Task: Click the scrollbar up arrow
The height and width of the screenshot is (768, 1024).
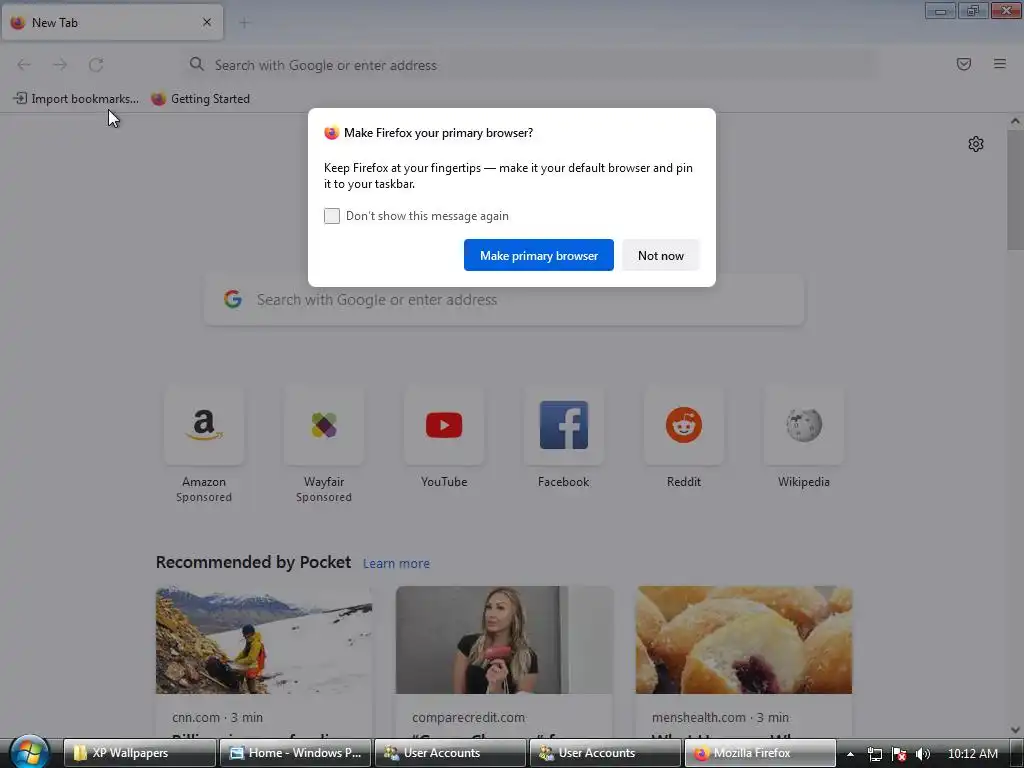Action: (x=1015, y=121)
